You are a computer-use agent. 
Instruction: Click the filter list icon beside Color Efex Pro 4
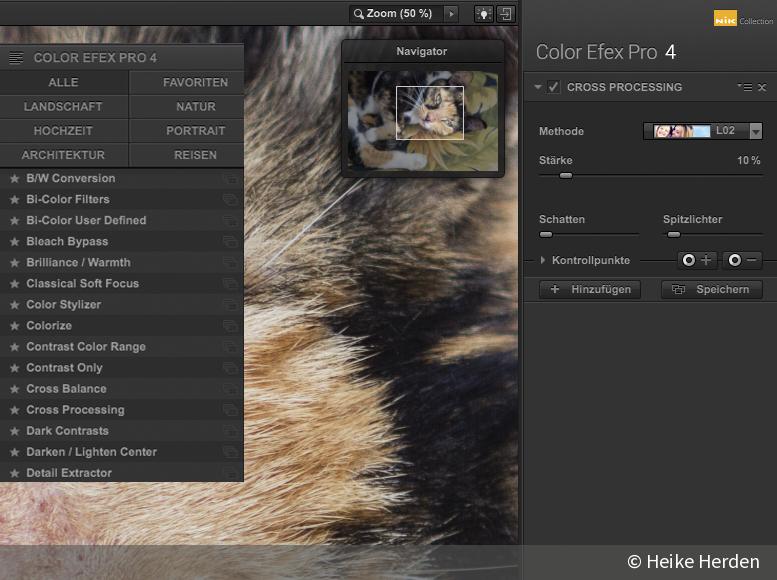pyautogui.click(x=16, y=58)
